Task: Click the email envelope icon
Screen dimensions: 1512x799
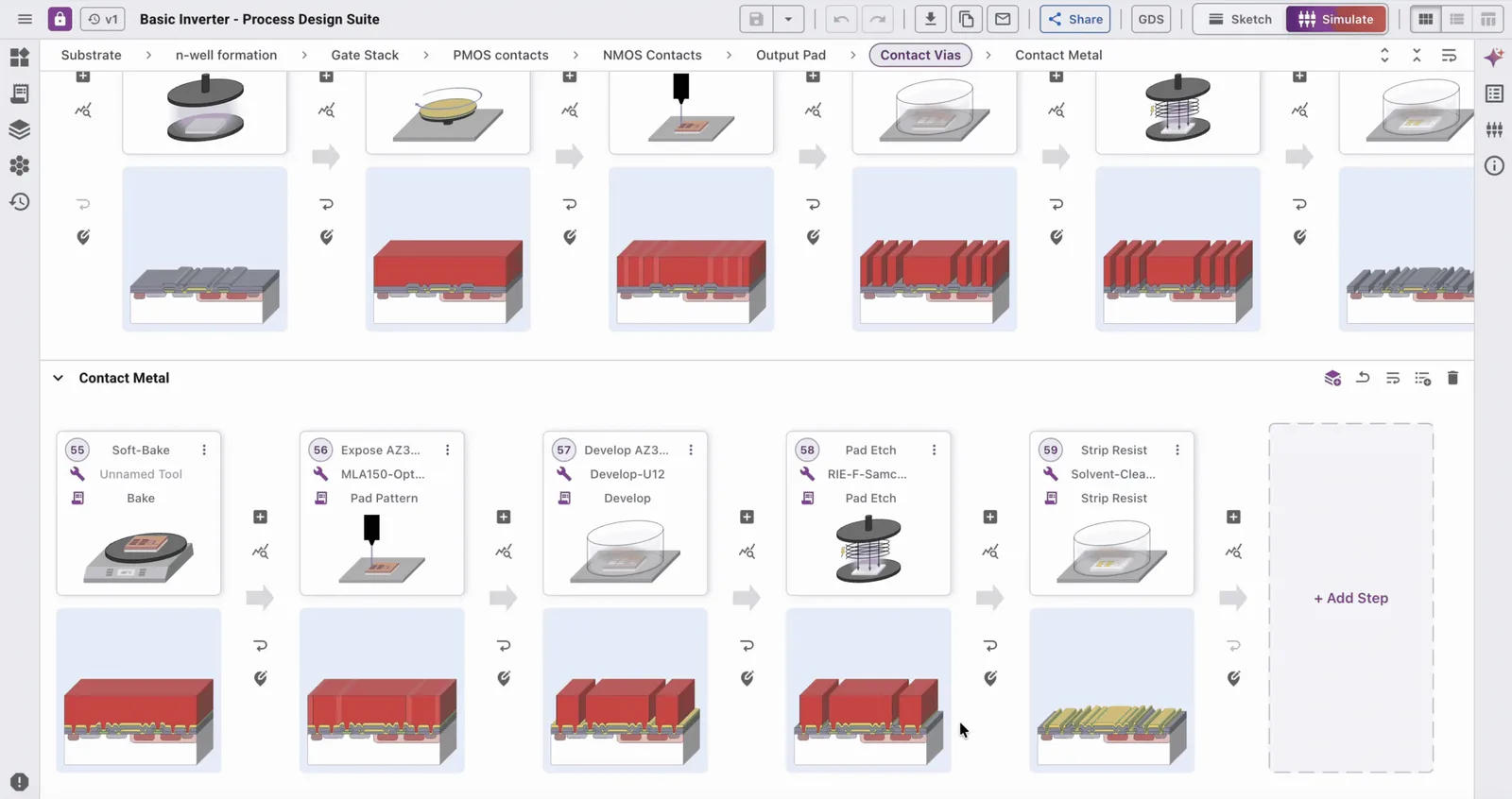Action: 1003,19
